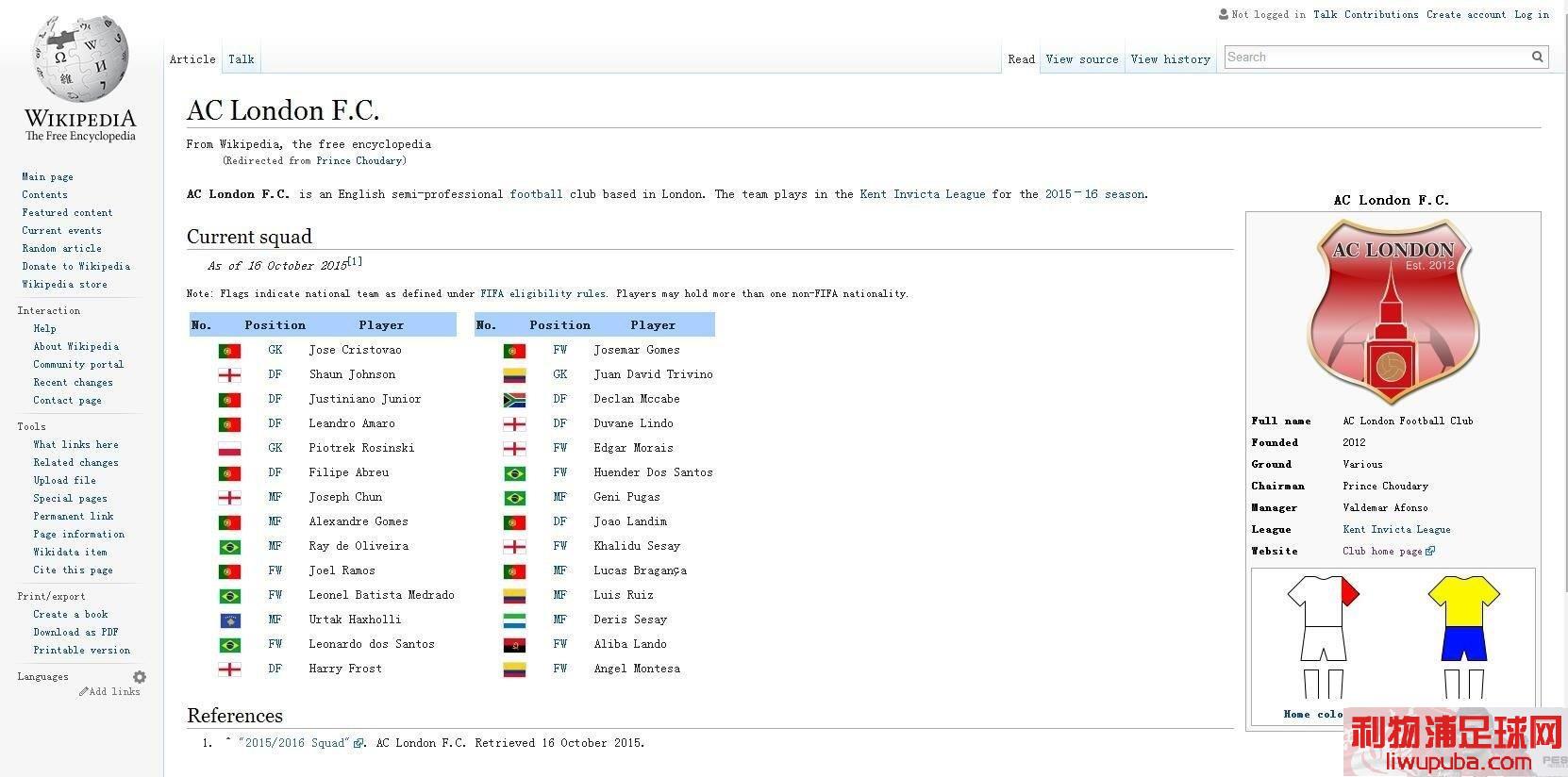Click the Poland flag beside Piotrek Rosinski
The width and height of the screenshot is (1568, 777).
[229, 449]
